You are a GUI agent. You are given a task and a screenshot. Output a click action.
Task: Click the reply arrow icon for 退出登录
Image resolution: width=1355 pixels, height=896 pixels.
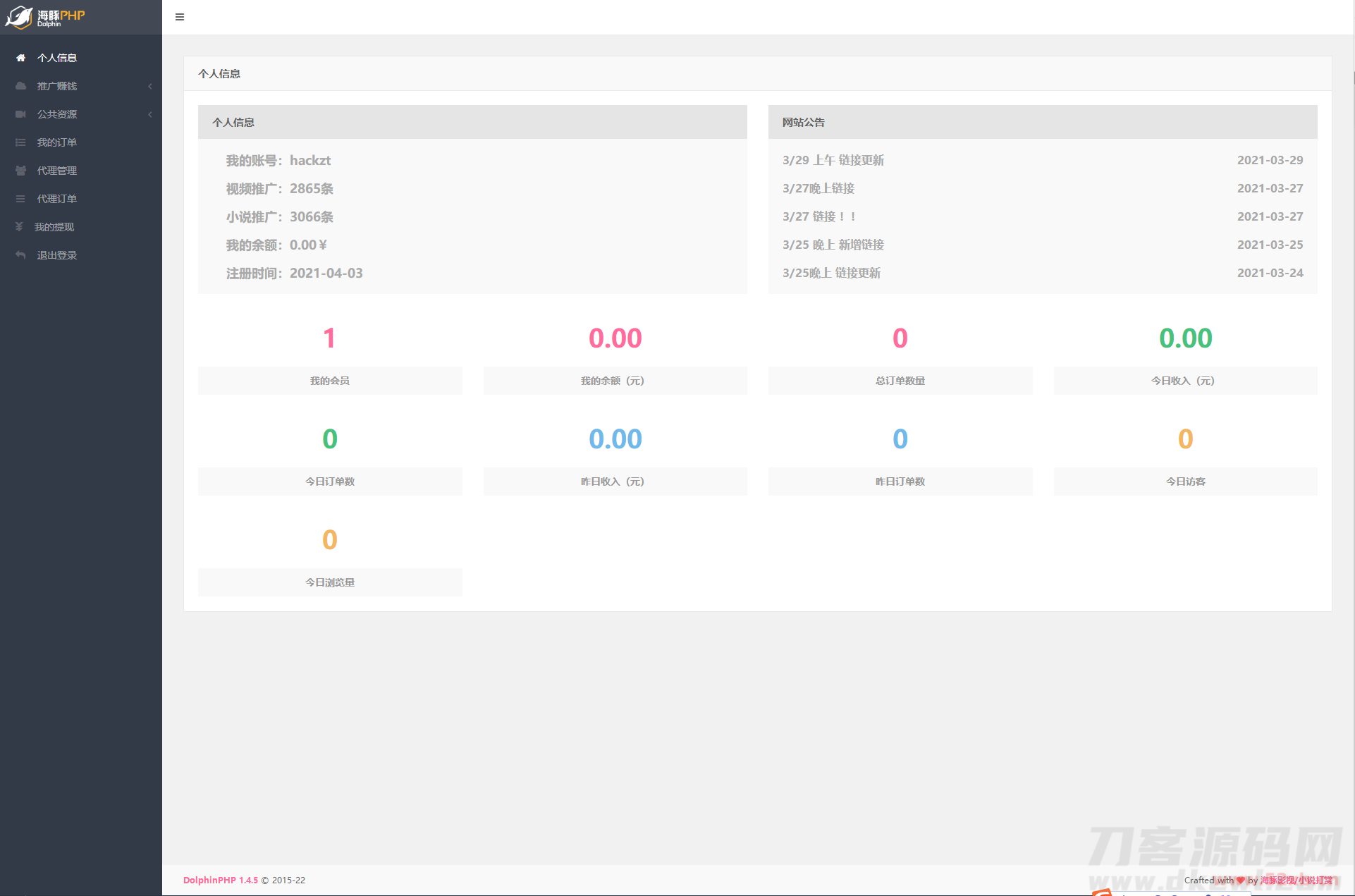pyautogui.click(x=20, y=255)
